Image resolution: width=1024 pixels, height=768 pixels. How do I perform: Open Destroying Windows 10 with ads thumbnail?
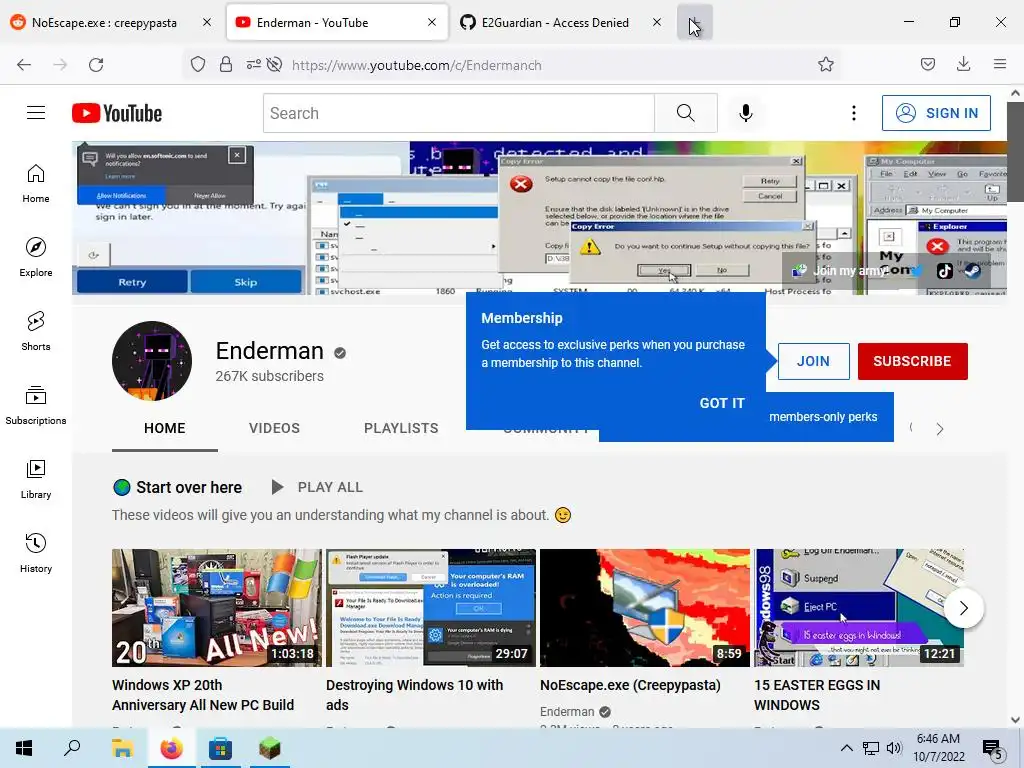tap(431, 607)
